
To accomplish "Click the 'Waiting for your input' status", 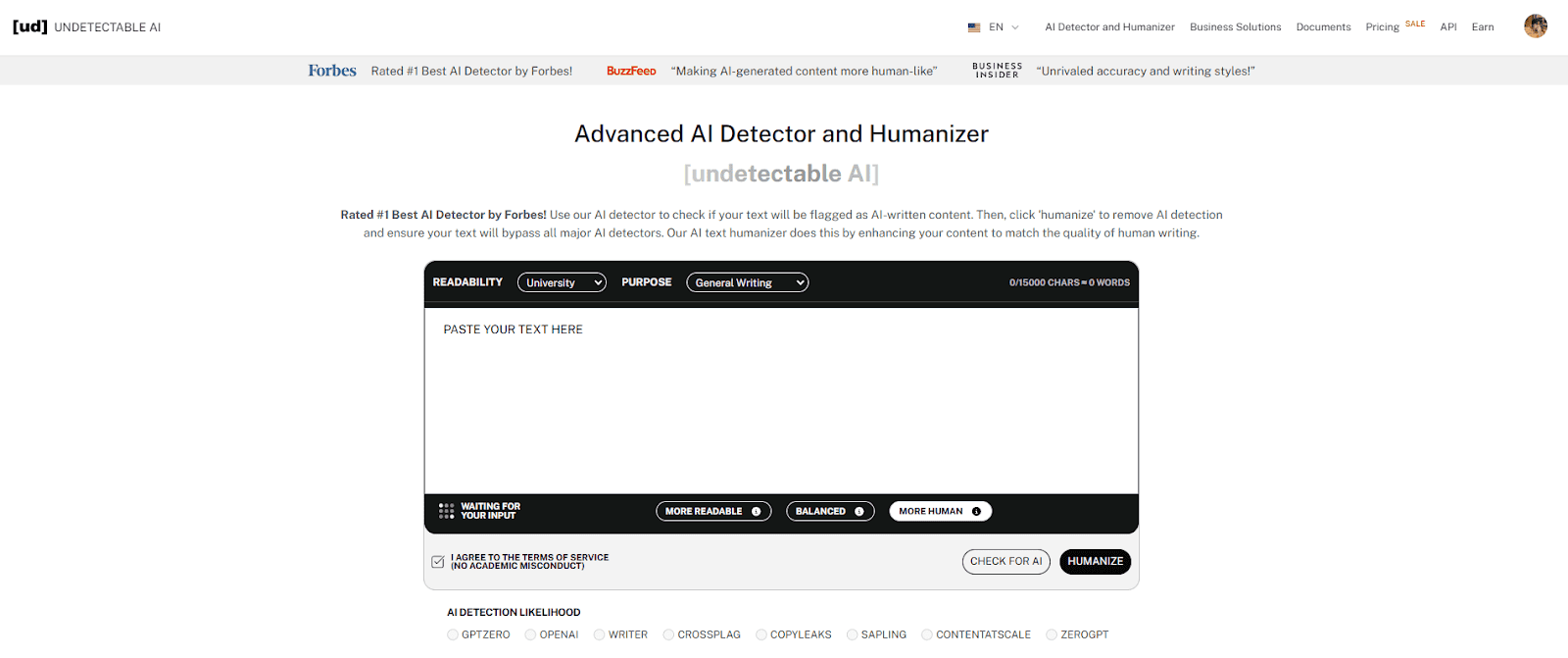I will pyautogui.click(x=490, y=511).
